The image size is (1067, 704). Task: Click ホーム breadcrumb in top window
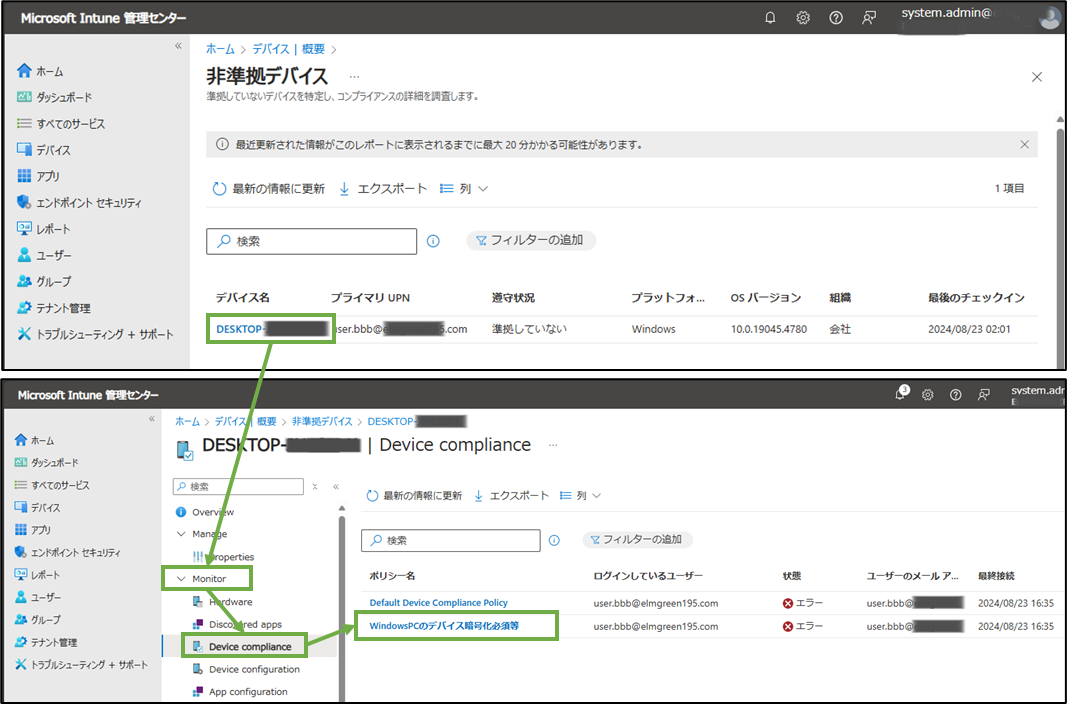click(220, 49)
